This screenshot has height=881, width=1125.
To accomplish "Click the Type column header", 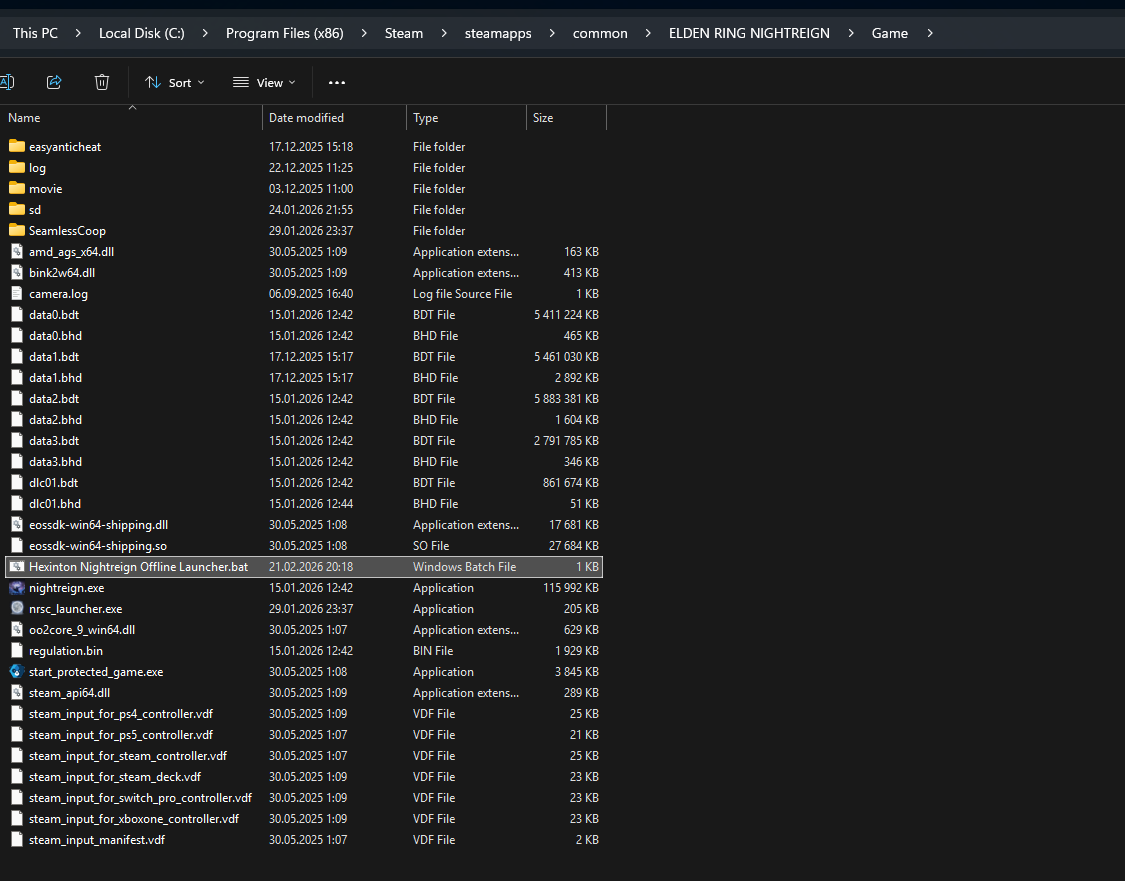I will tap(426, 118).
